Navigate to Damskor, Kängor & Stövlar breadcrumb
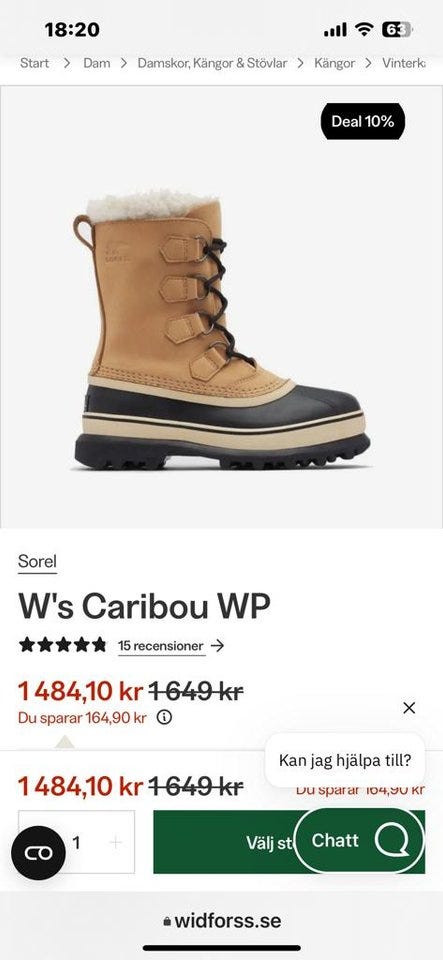Viewport: 443px width, 960px height. 212,63
